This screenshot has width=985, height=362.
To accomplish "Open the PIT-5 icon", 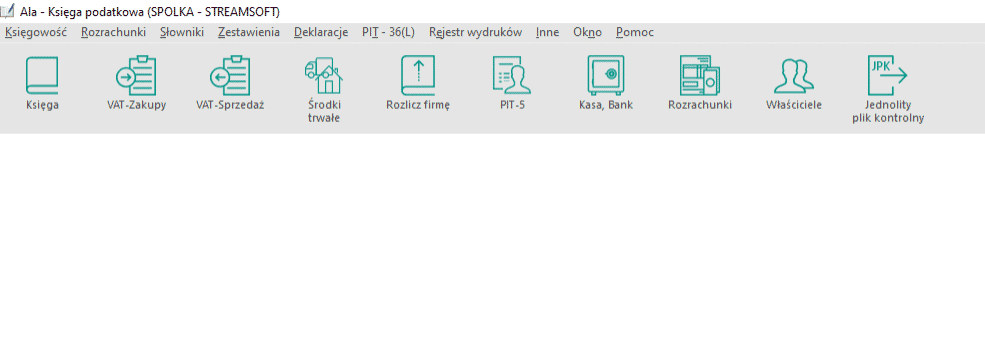I will [x=511, y=76].
